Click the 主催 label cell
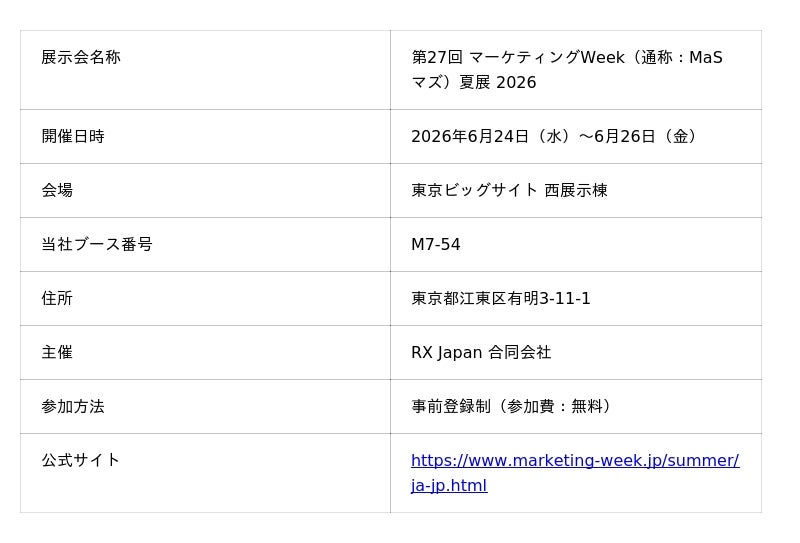 point(205,353)
